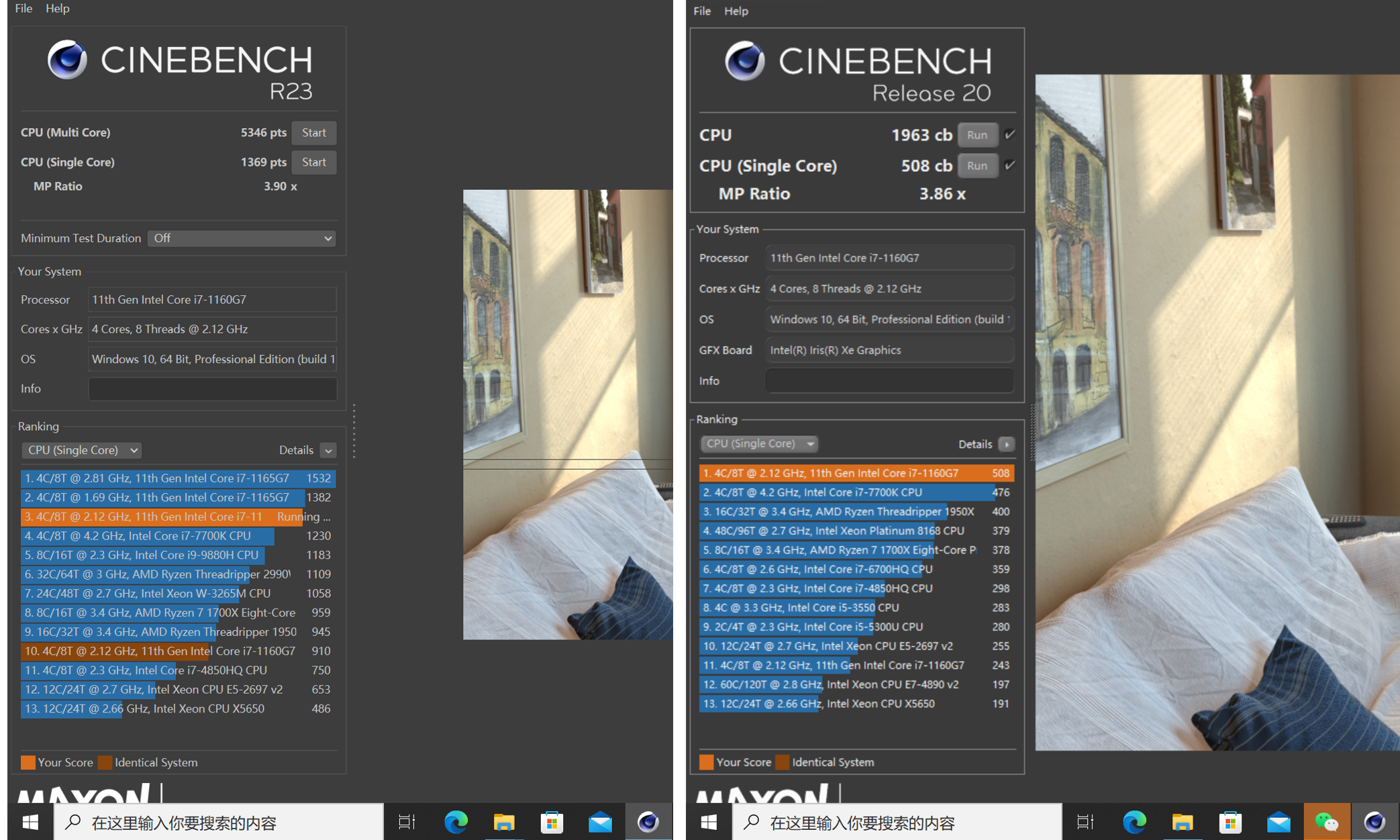
Task: Open File menu in Cinebench R20 window
Action: coord(702,11)
